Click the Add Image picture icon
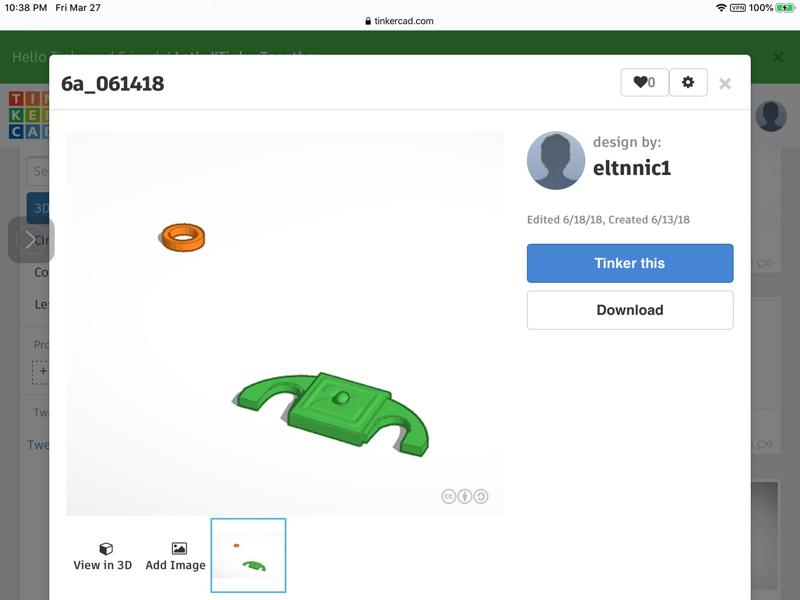Screen dimensions: 800x600 tap(179, 548)
